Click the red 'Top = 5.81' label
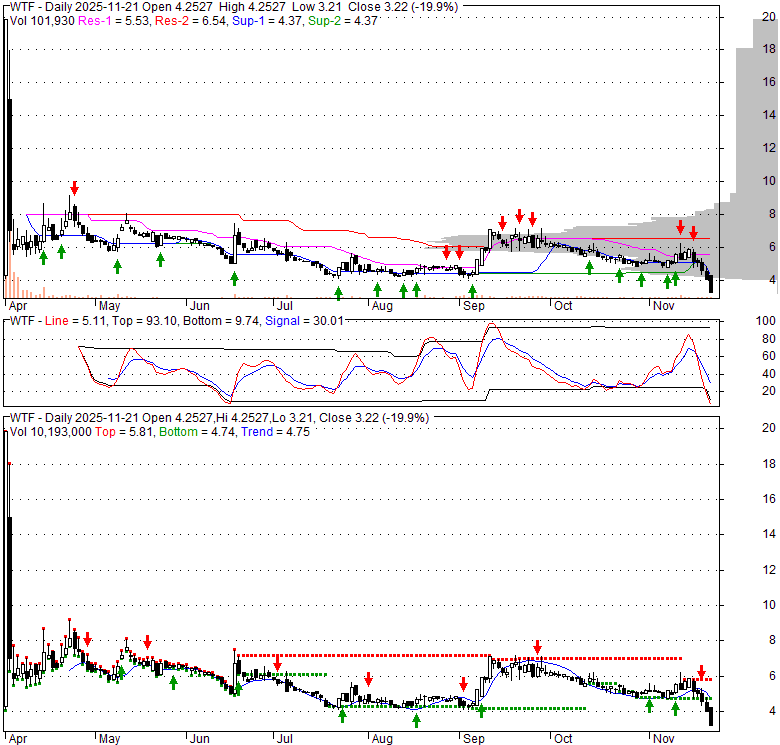 click(125, 432)
